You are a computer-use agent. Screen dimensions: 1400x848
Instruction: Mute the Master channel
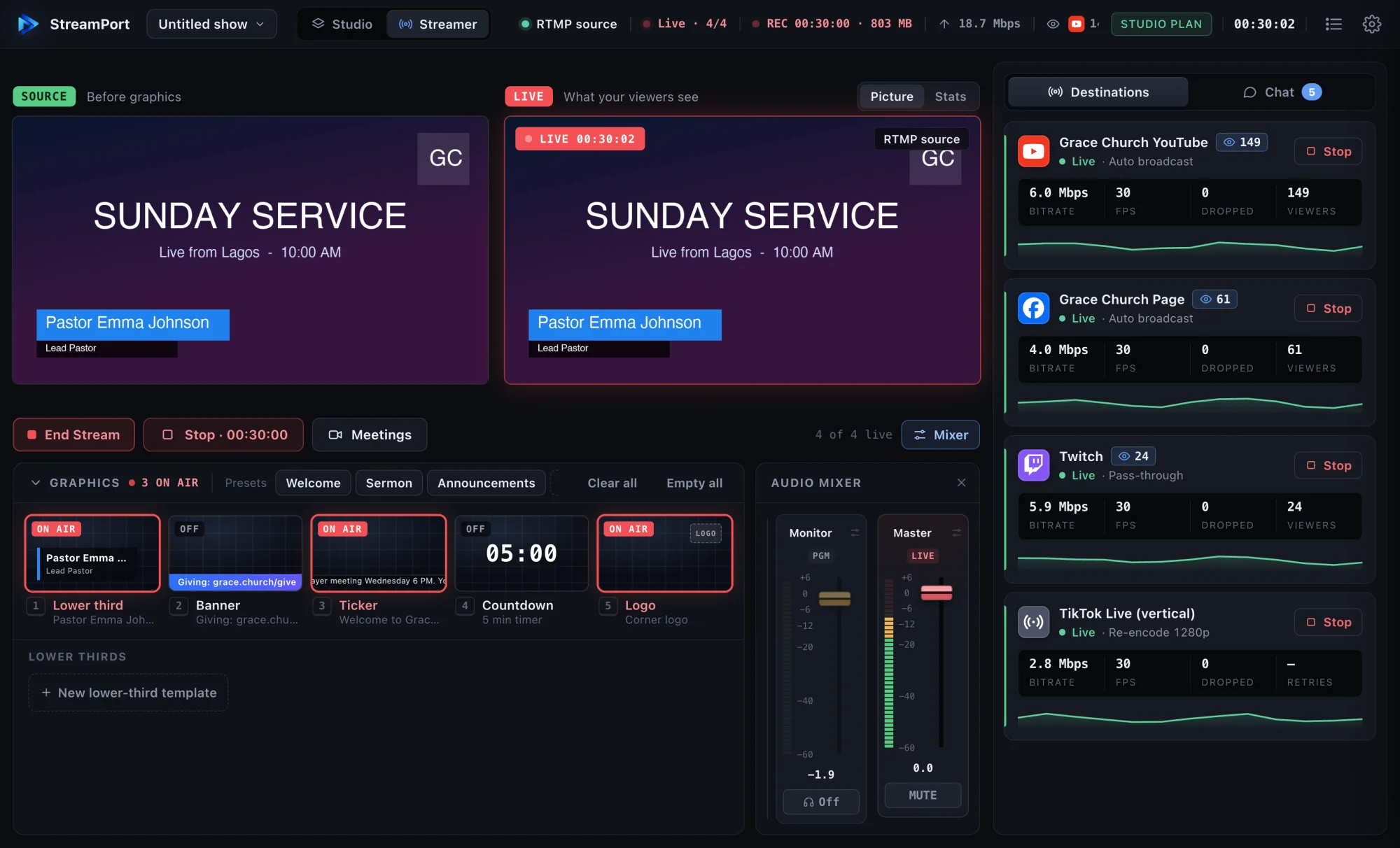pos(923,796)
